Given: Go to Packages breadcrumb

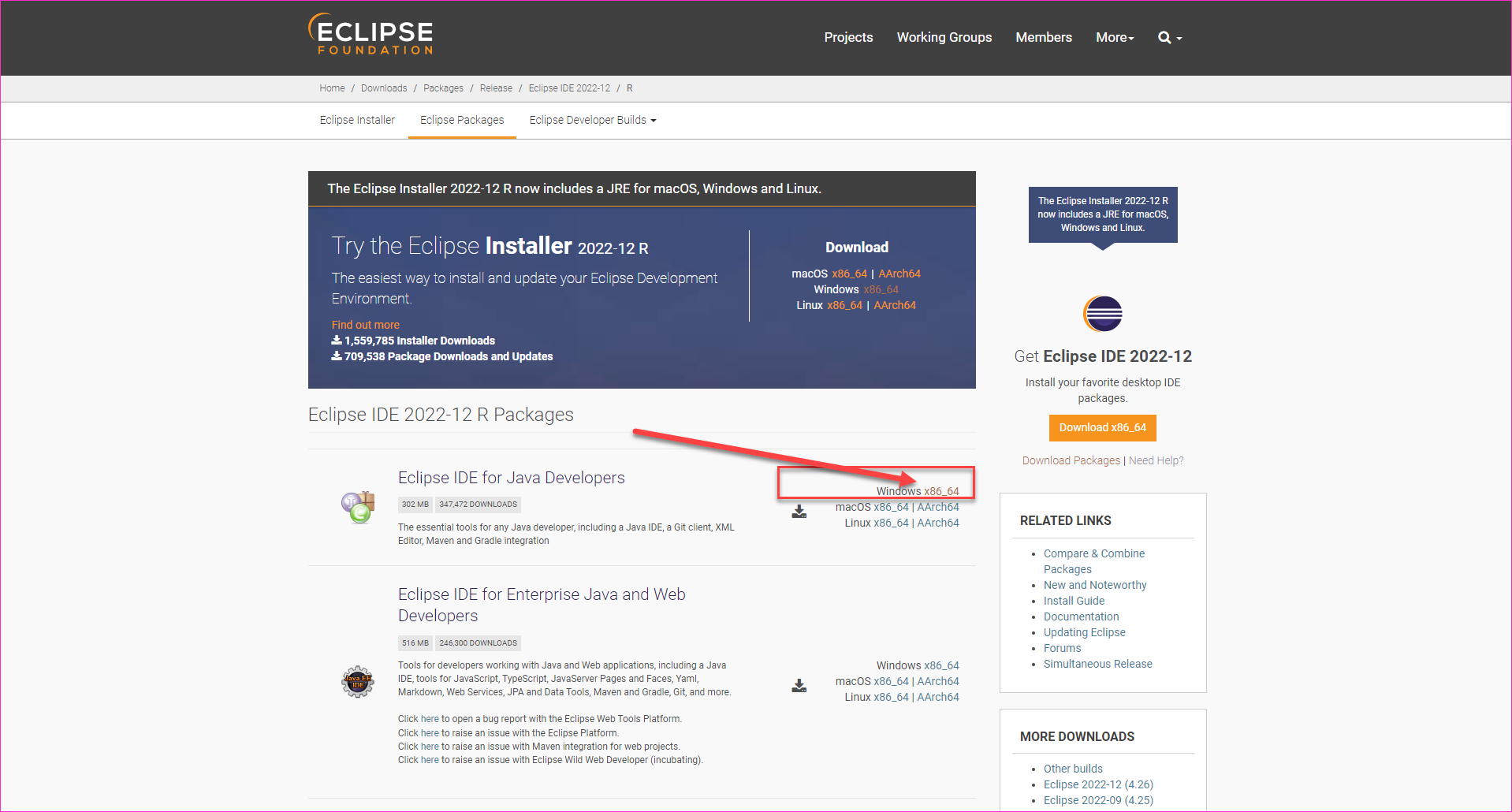Looking at the screenshot, I should pos(443,88).
